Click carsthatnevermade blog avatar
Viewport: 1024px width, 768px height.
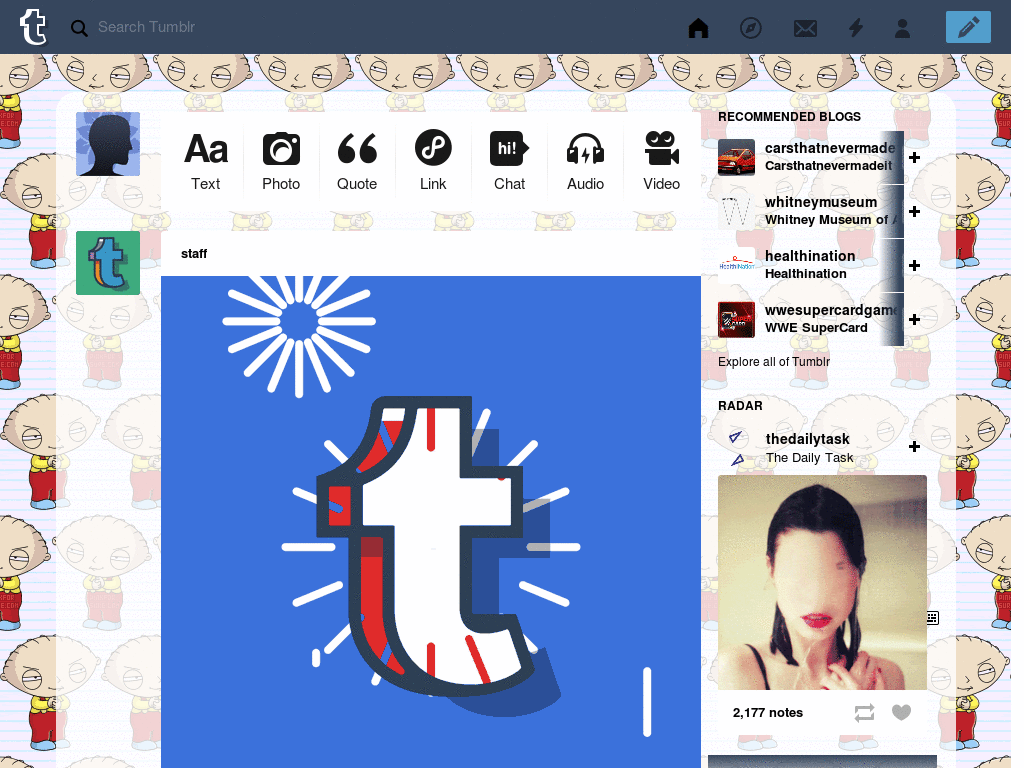[736, 157]
